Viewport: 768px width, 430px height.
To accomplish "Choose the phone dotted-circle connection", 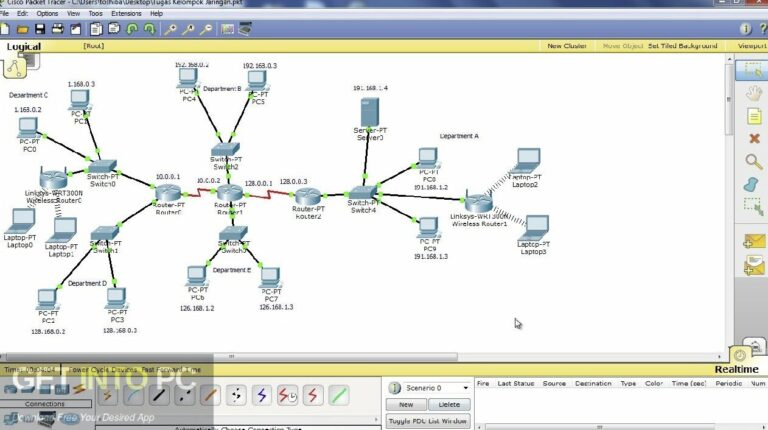I will click(236, 395).
